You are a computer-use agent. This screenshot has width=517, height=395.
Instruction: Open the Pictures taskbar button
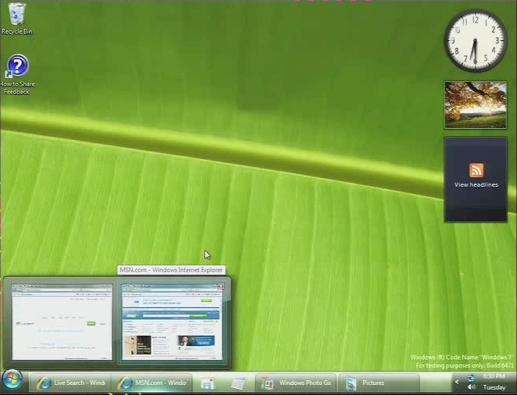point(379,383)
